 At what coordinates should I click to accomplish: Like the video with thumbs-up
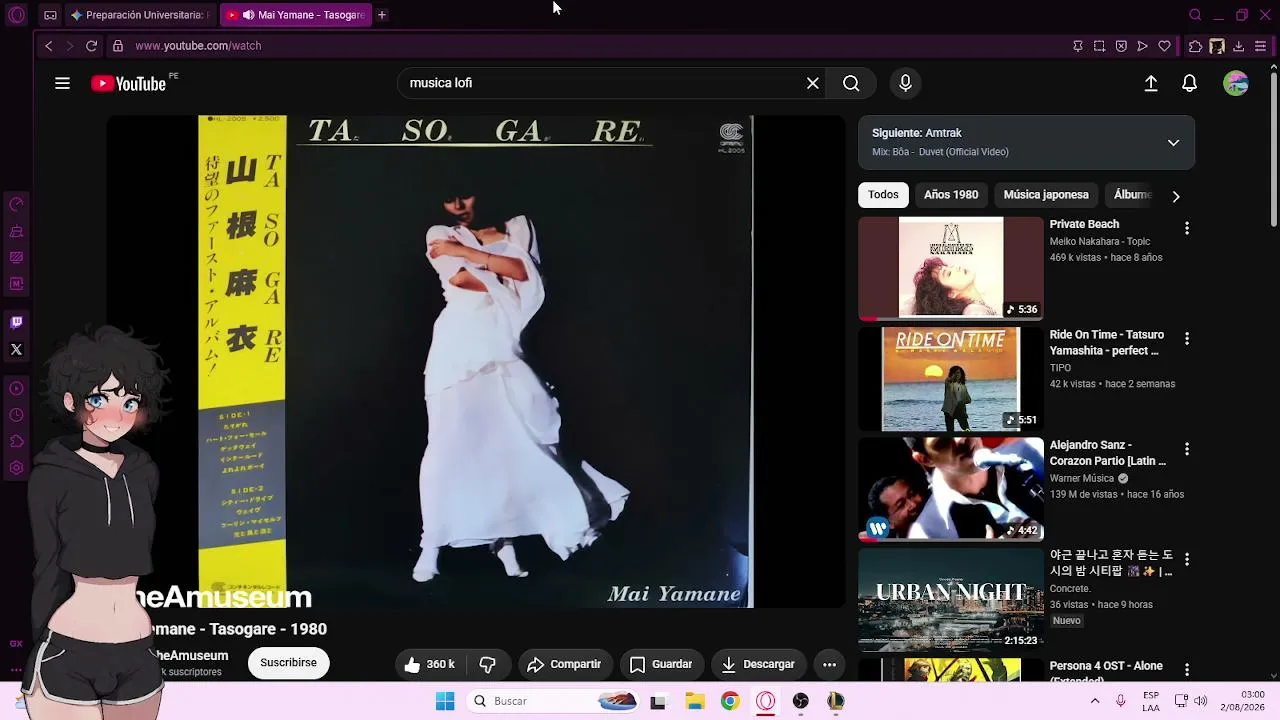[x=431, y=664]
